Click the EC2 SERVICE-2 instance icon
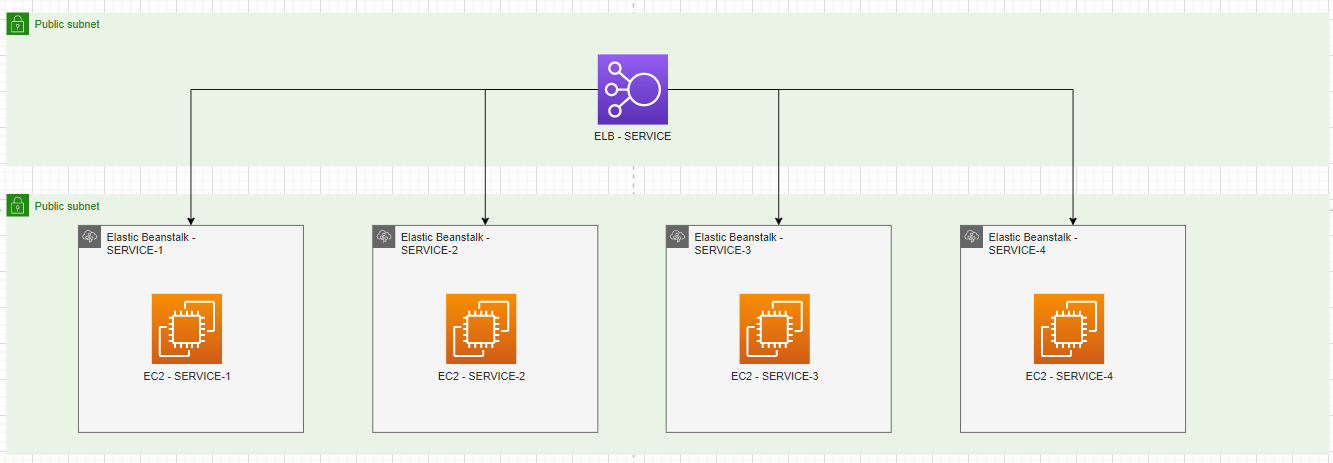Screen dimensions: 1333x463 click(481, 328)
